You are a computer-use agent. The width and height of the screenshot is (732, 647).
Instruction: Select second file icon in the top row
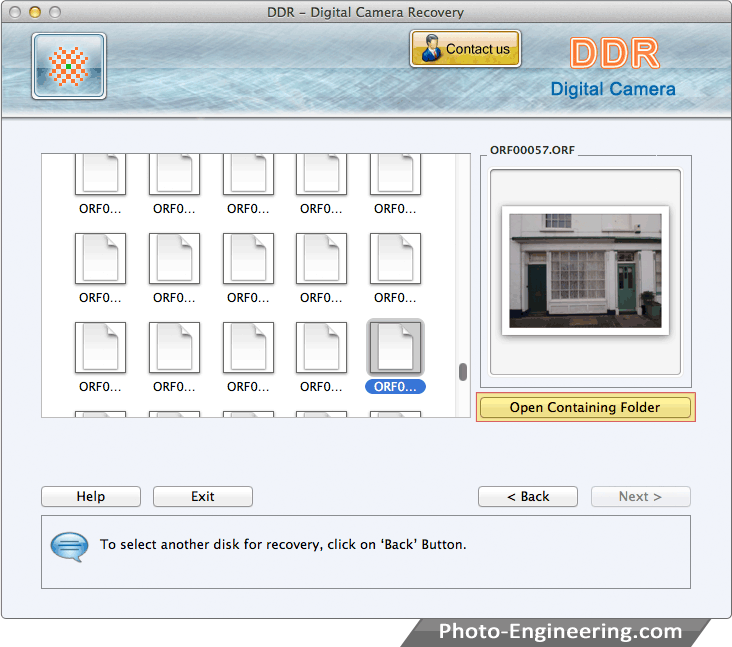click(x=174, y=174)
